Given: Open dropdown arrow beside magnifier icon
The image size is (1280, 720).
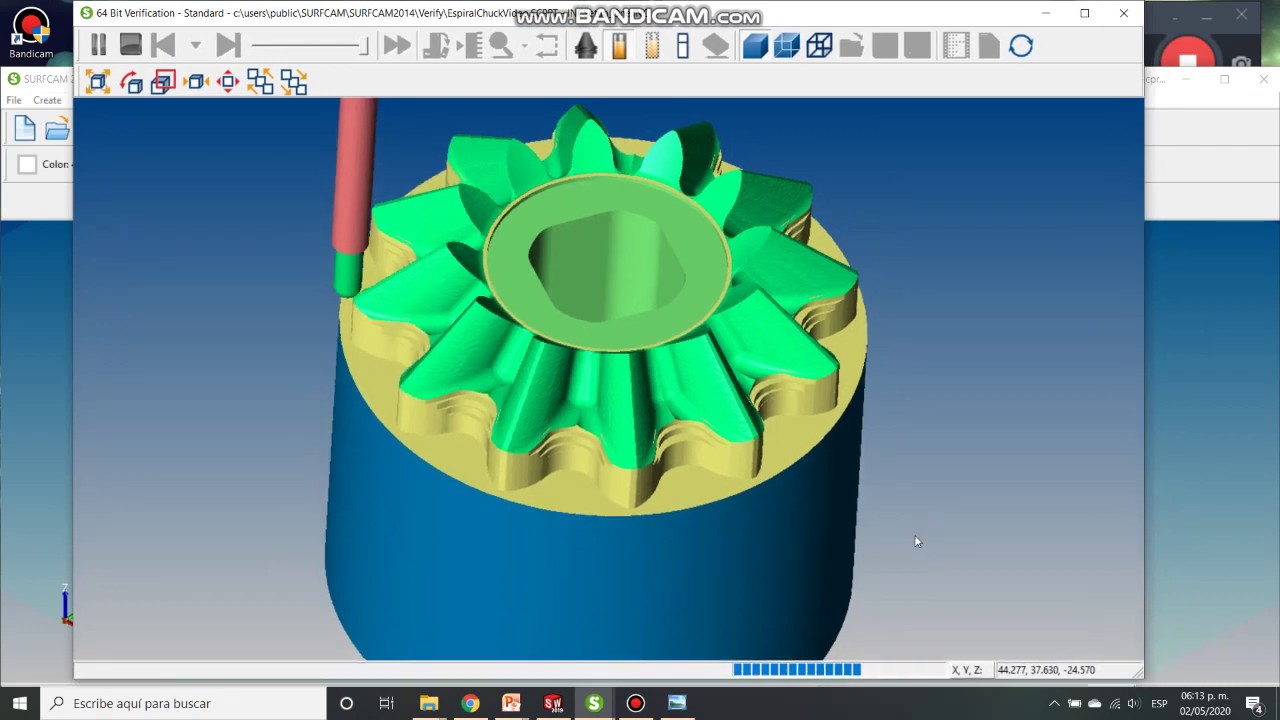Looking at the screenshot, I should (524, 46).
